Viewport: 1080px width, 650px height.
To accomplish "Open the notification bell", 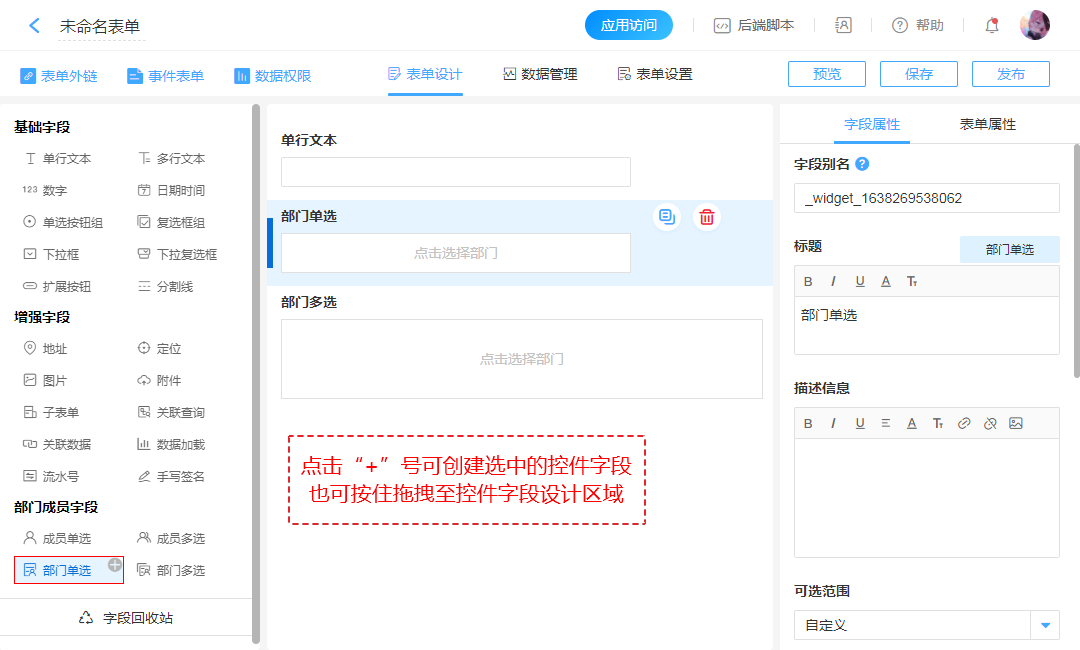I will pyautogui.click(x=992, y=26).
